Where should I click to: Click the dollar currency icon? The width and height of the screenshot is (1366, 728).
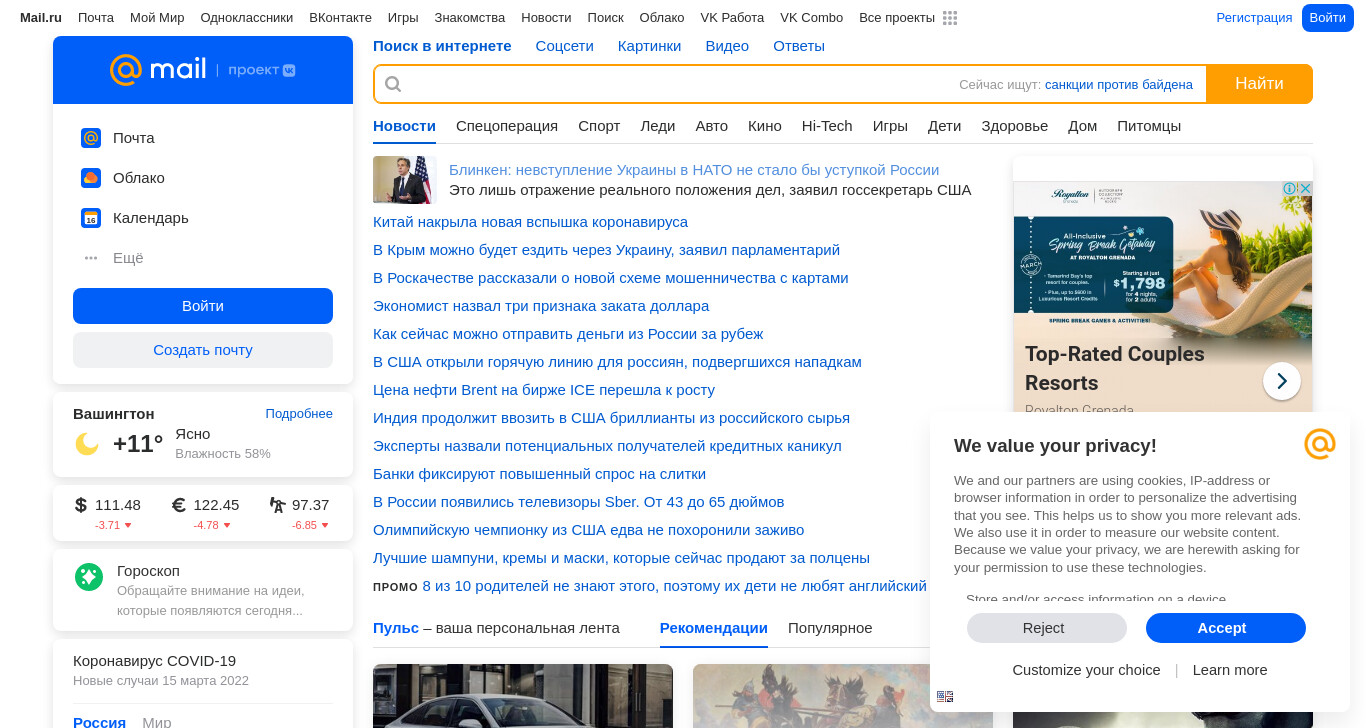pos(81,505)
